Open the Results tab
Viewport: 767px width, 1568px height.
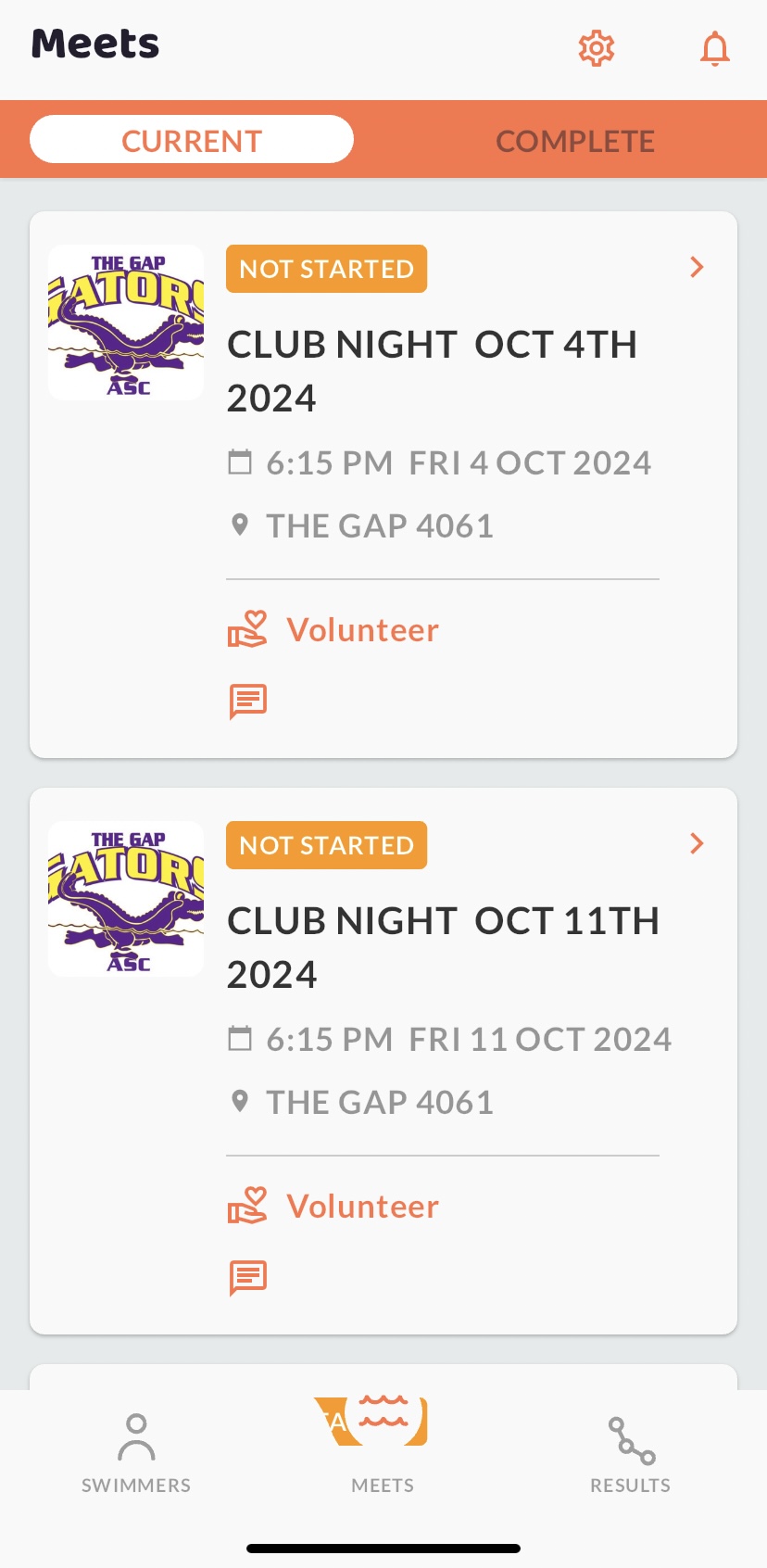pyautogui.click(x=630, y=1452)
